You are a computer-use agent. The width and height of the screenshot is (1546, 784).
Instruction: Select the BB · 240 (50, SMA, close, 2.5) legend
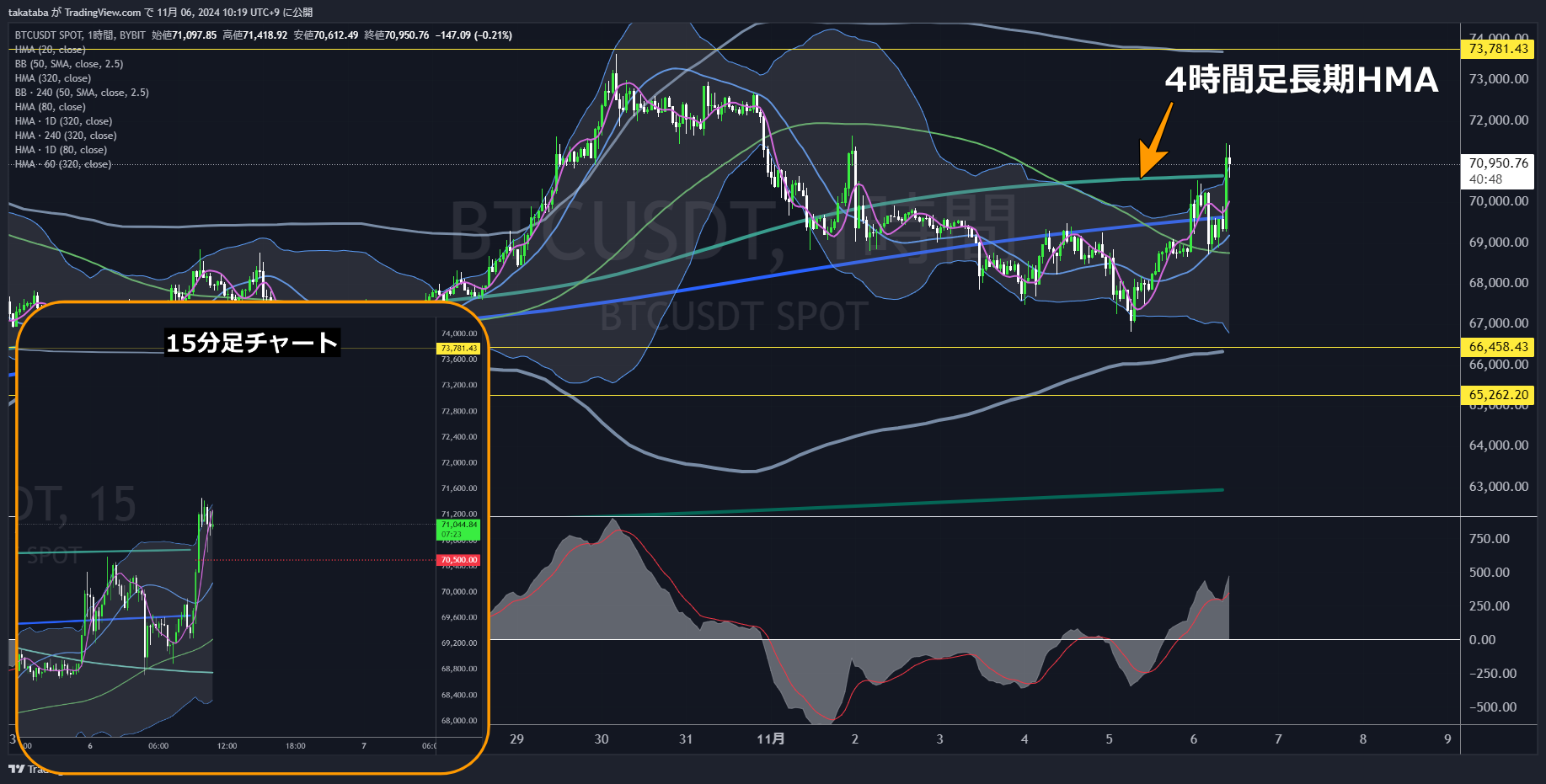point(82,93)
